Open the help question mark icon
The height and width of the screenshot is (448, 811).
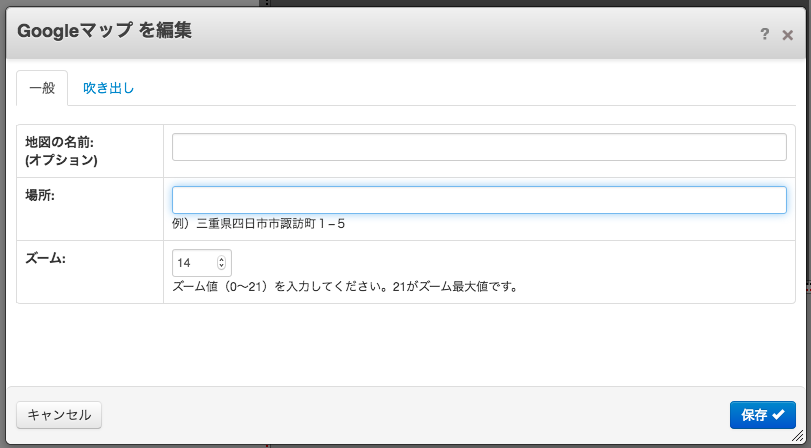click(x=764, y=34)
